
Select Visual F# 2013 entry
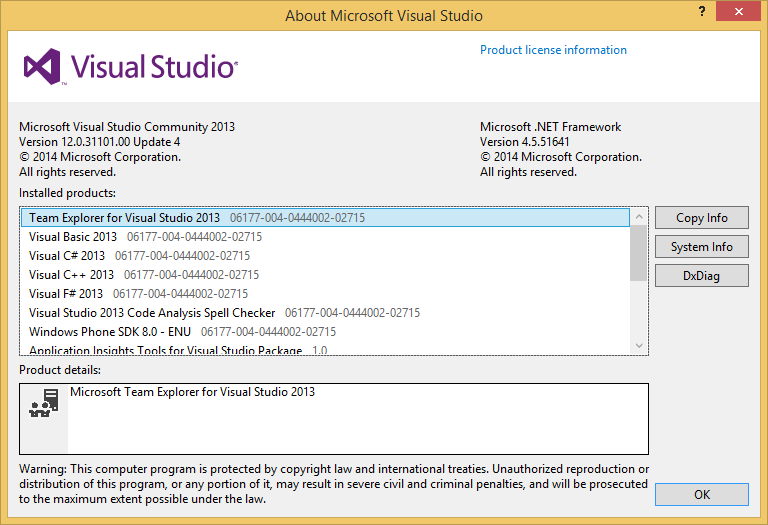point(66,294)
